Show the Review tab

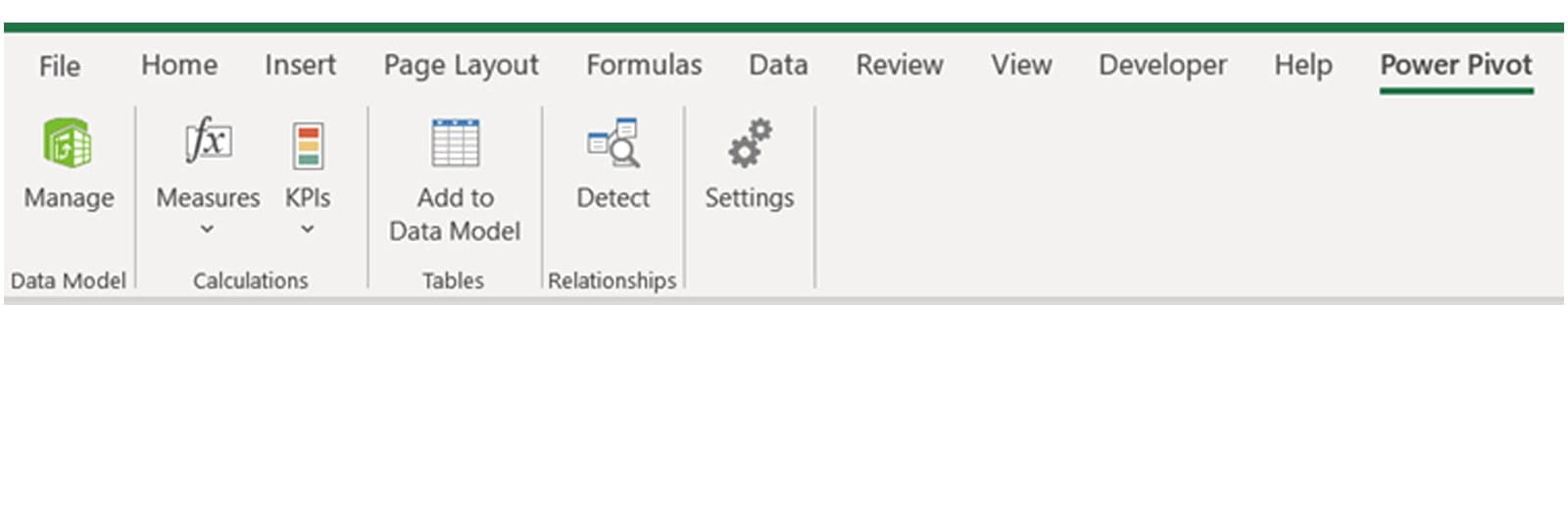pos(899,65)
